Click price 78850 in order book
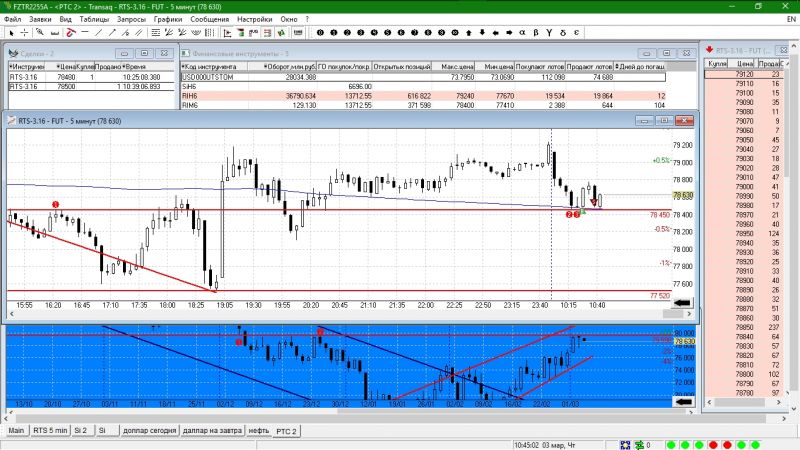This screenshot has width=800, height=450. [x=744, y=327]
